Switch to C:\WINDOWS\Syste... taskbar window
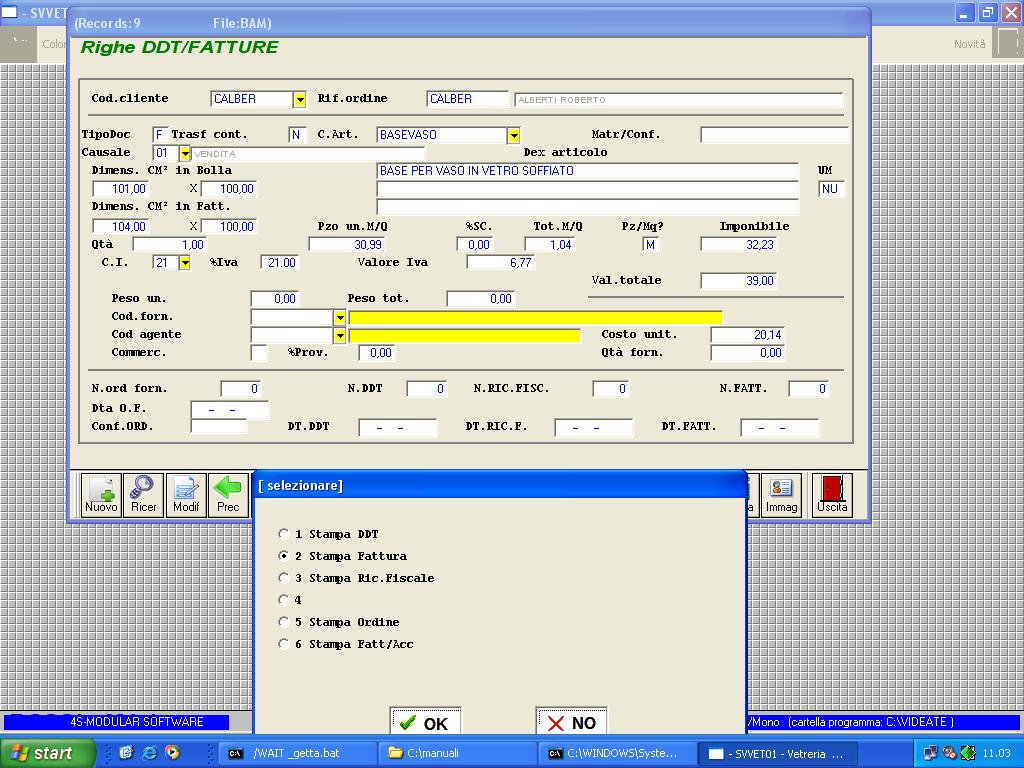The width and height of the screenshot is (1024, 768). tap(617, 753)
